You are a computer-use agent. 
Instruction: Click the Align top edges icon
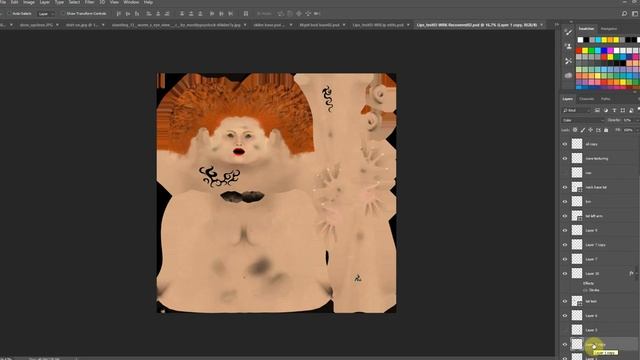pyautogui.click(x=118, y=13)
